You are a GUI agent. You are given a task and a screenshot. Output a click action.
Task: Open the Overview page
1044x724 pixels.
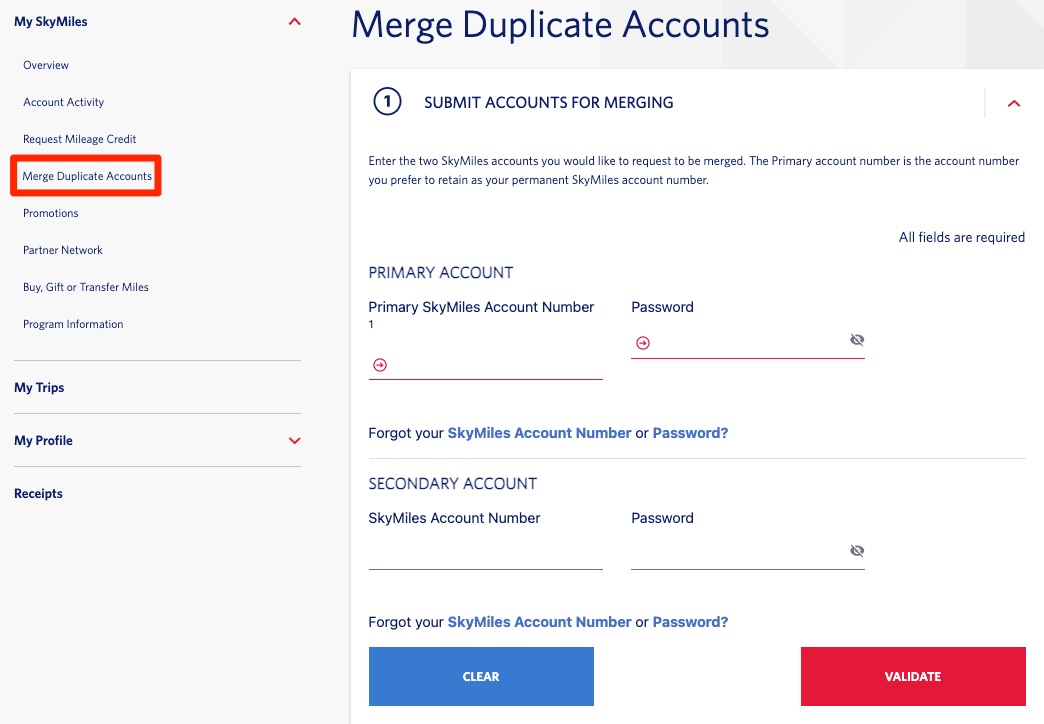pos(46,64)
